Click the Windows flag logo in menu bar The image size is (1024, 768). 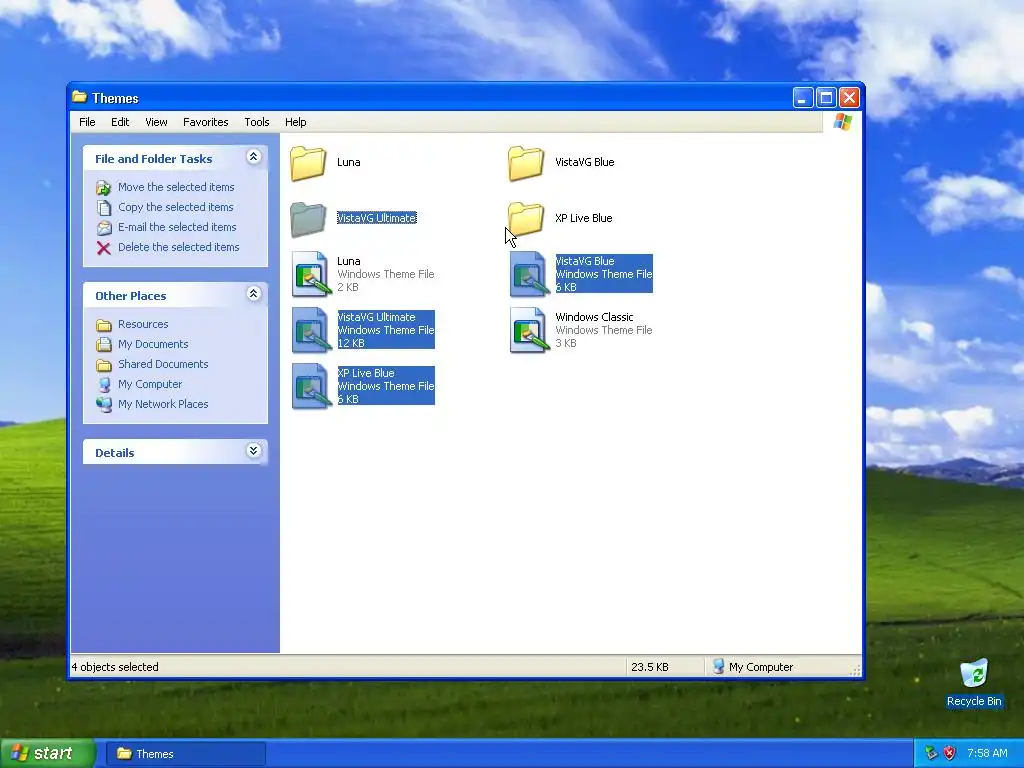pos(842,122)
